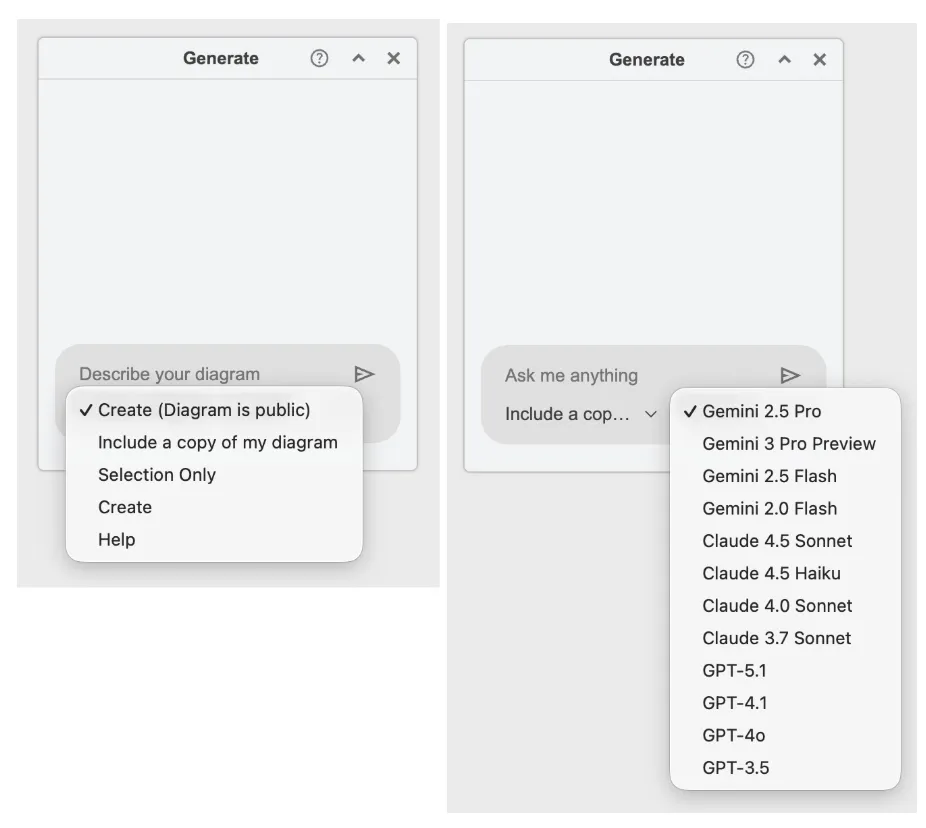Select Help from the left panel menu
Image resolution: width=926 pixels, height=828 pixels.
(115, 539)
